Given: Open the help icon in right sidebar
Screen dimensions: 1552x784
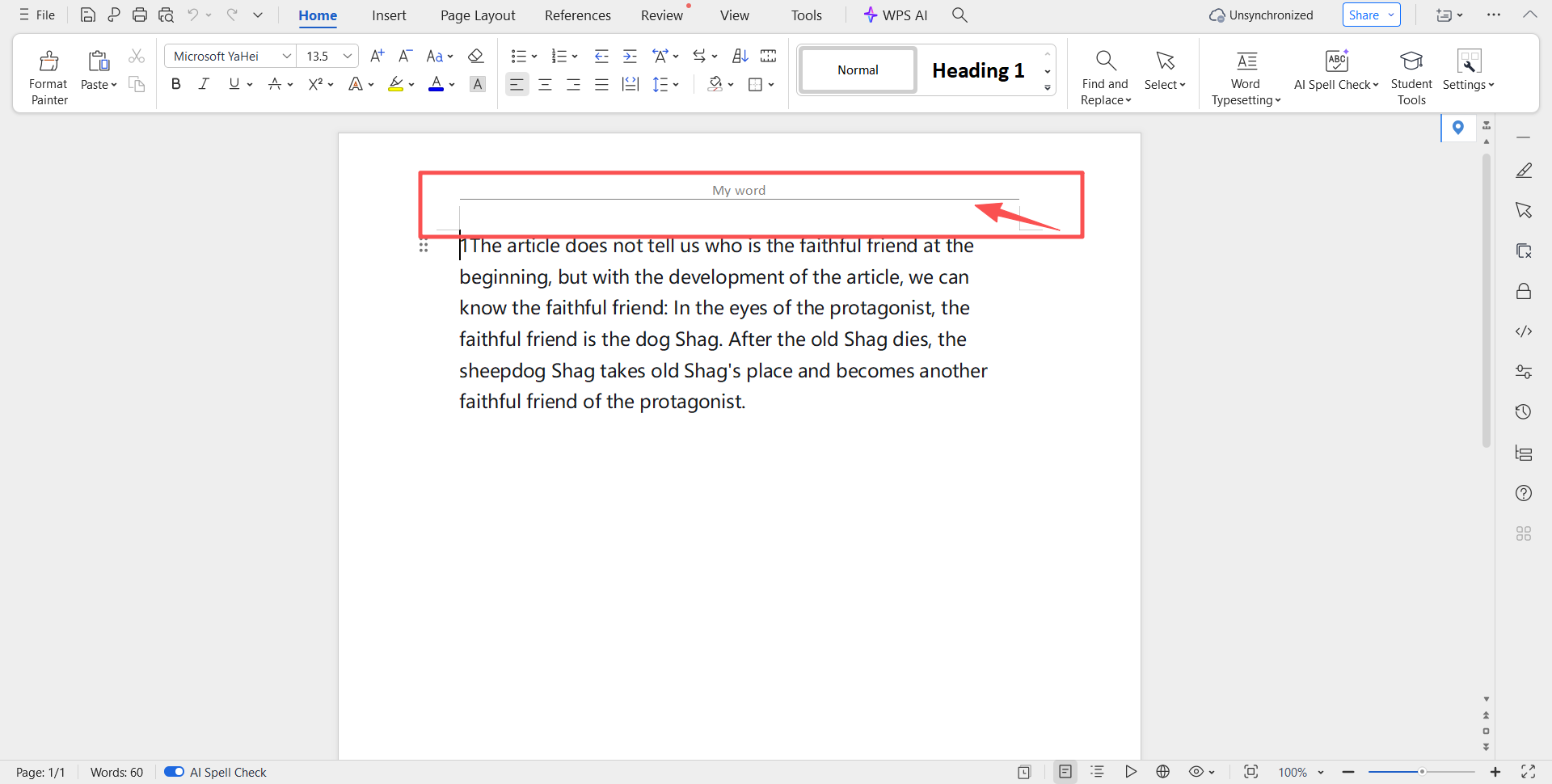Looking at the screenshot, I should point(1523,493).
